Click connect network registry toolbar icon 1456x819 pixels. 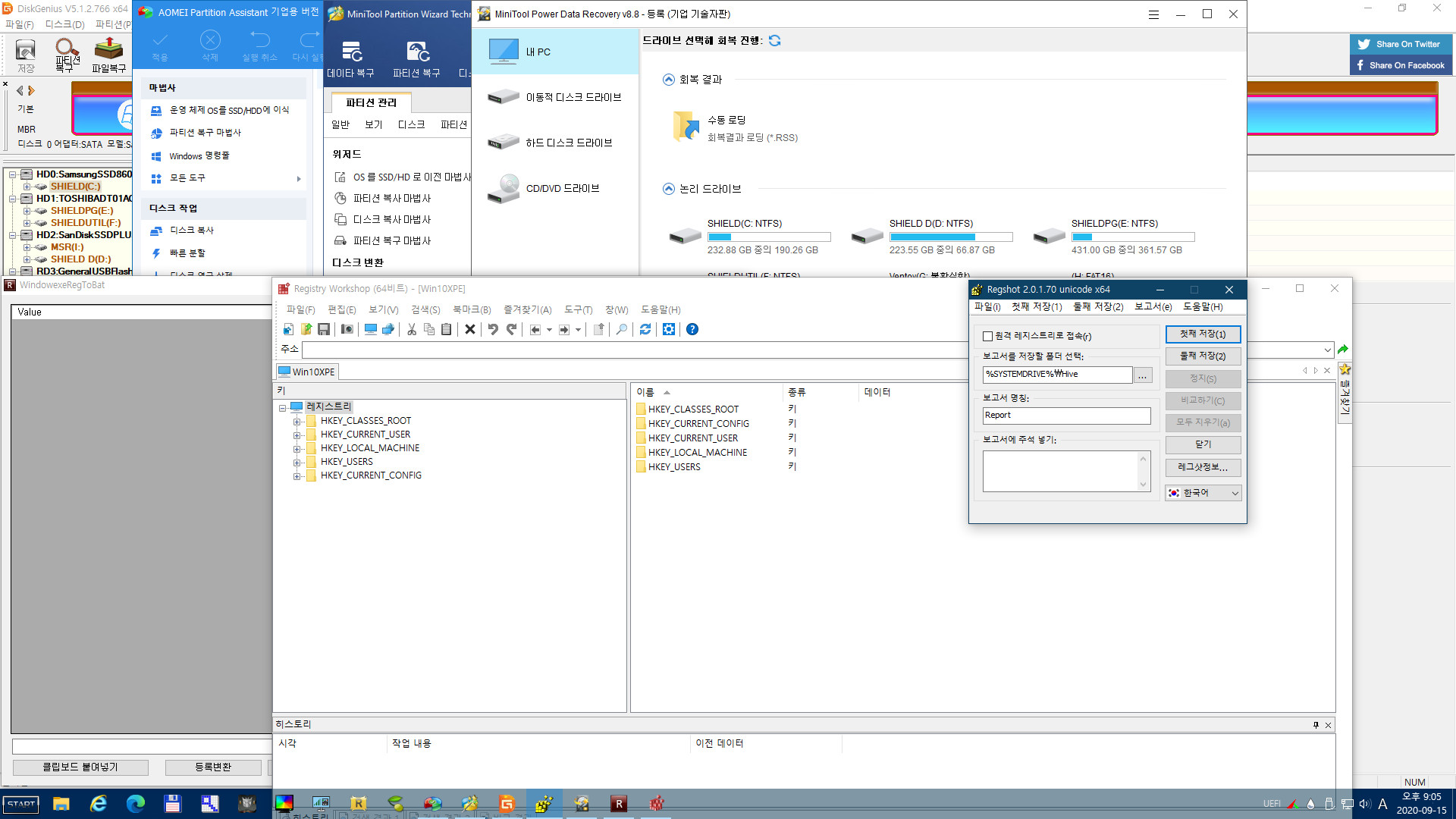tap(388, 329)
